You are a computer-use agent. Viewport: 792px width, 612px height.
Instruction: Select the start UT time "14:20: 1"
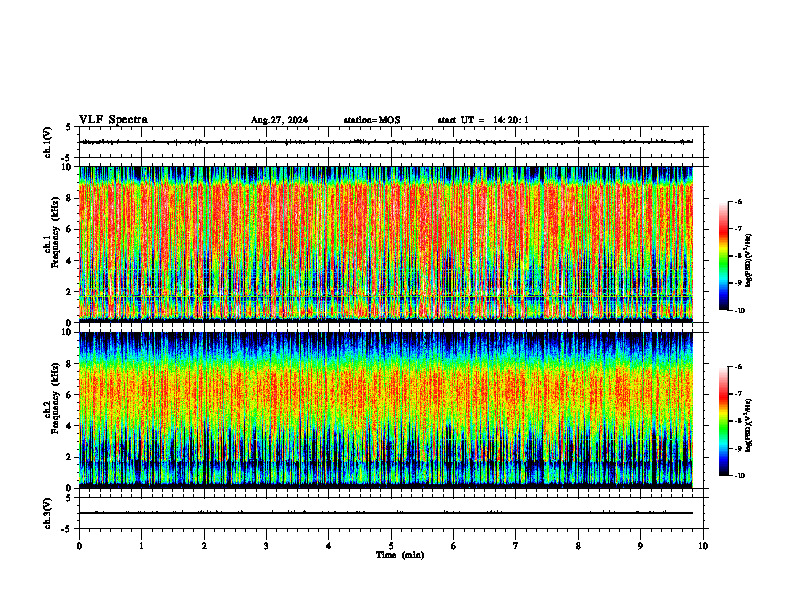511,120
